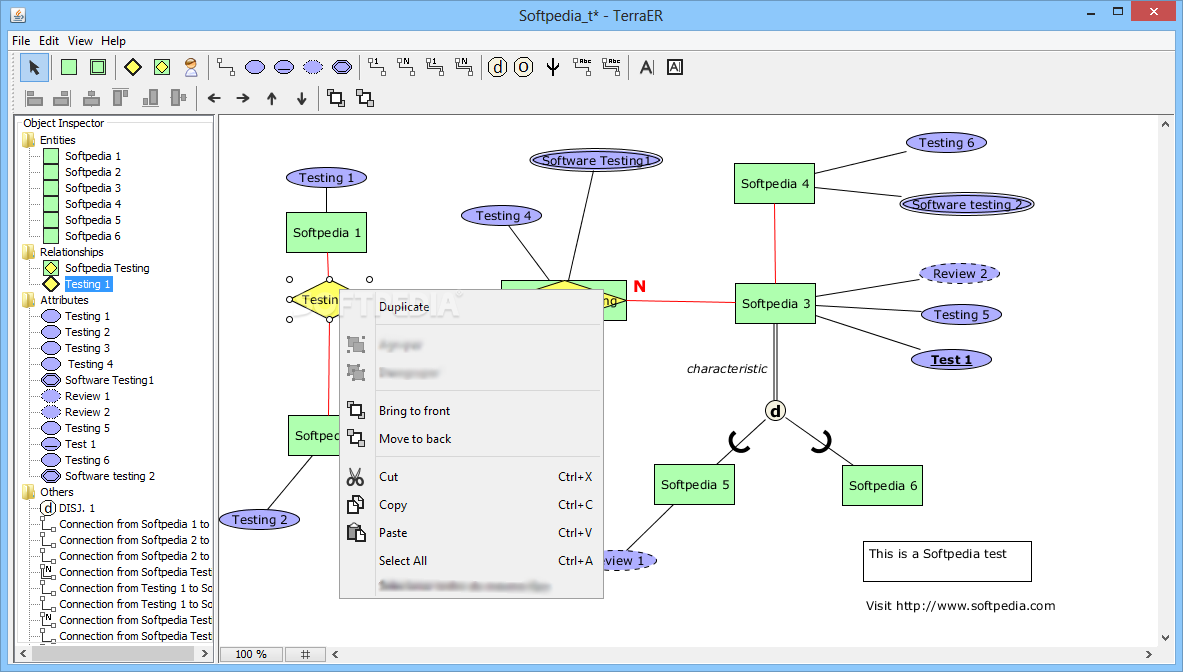Viewport: 1183px width, 672px height.
Task: Select the Relationships folder in Object Inspector
Action: (x=72, y=252)
